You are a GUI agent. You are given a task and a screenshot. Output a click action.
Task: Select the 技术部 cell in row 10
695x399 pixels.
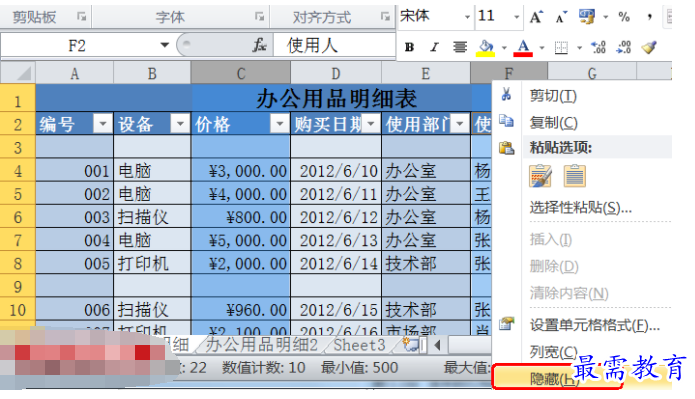[x=426, y=309]
